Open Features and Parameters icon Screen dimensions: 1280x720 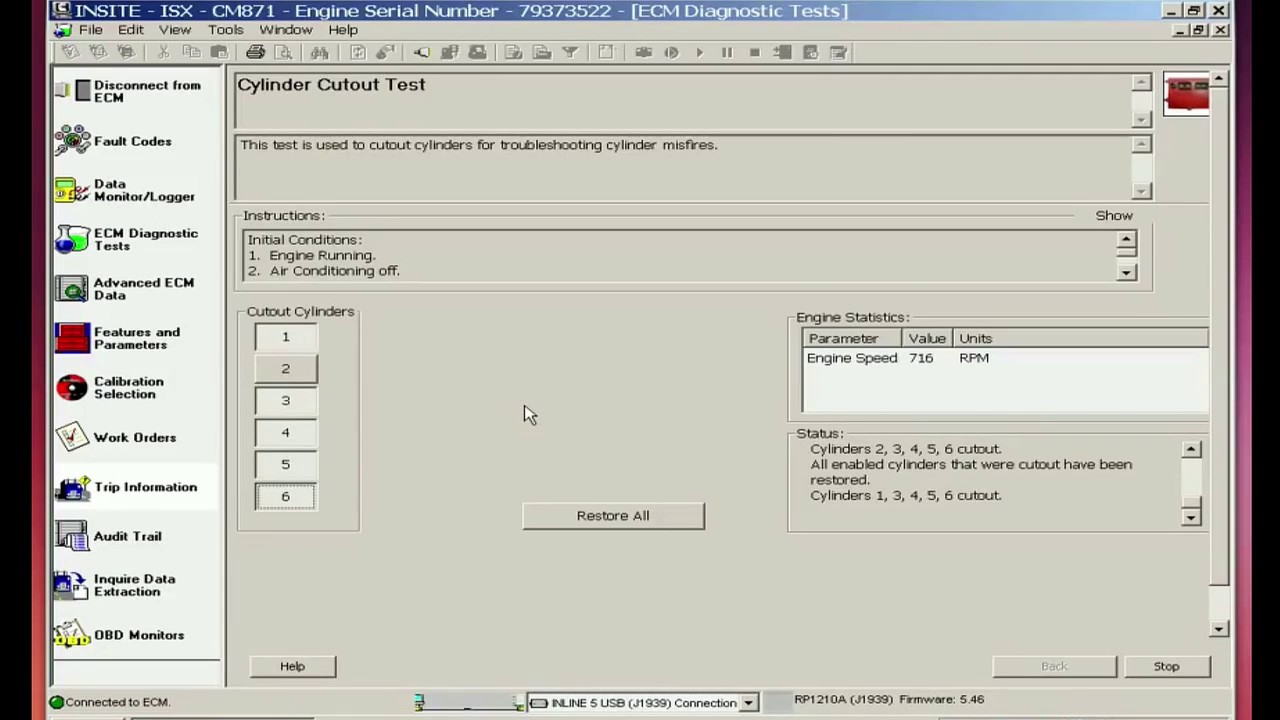[x=72, y=338]
